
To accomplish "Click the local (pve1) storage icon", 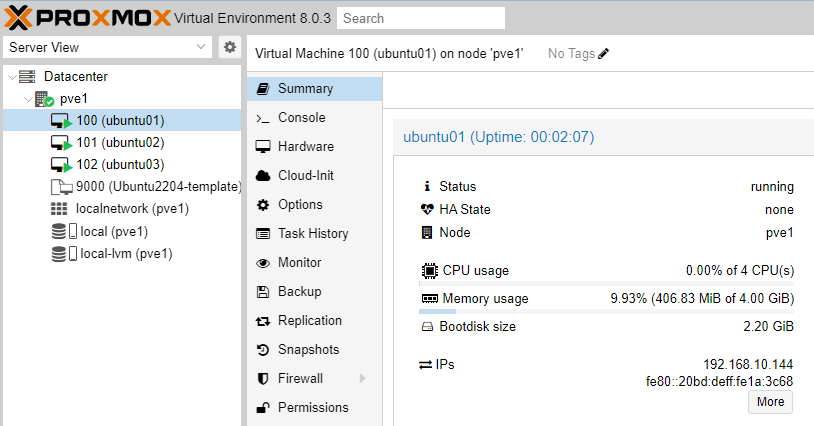I will [64, 231].
